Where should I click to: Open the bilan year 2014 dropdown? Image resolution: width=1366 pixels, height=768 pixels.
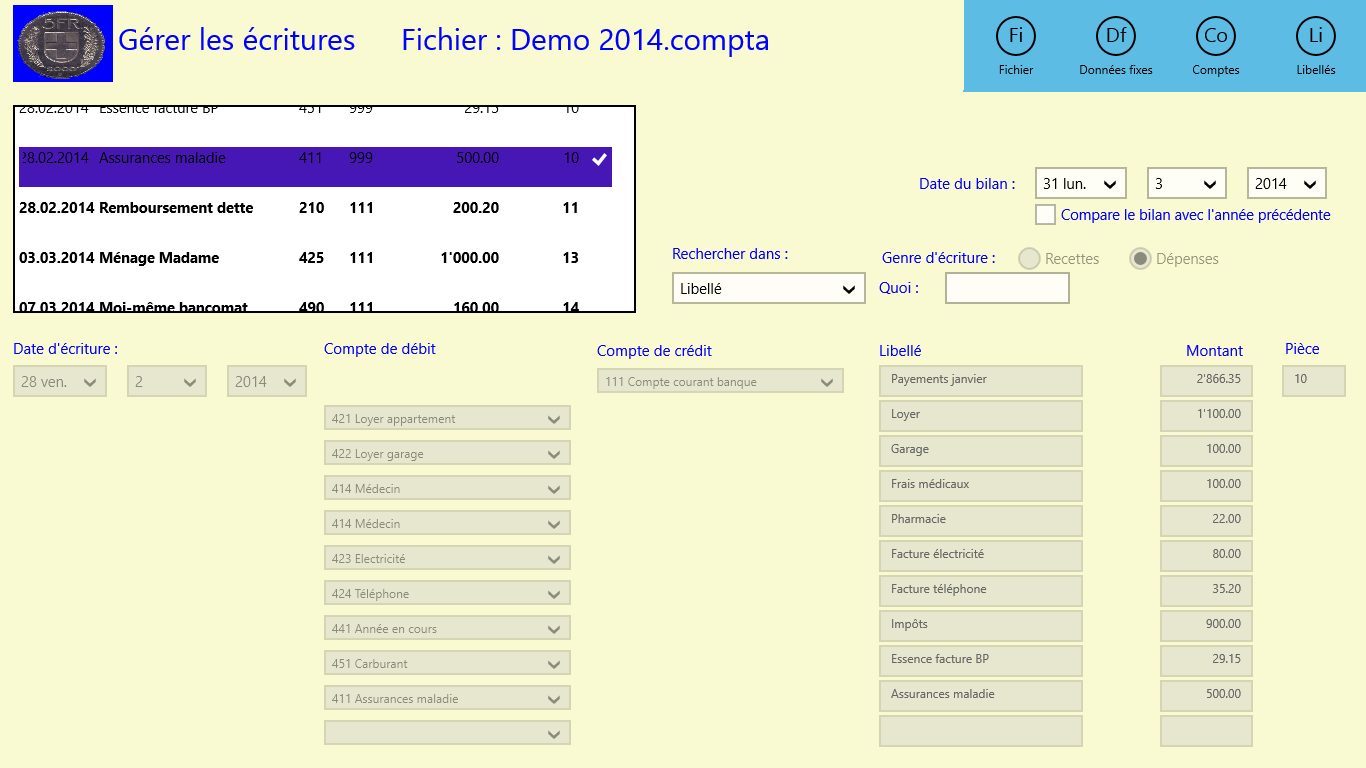[x=1286, y=184]
